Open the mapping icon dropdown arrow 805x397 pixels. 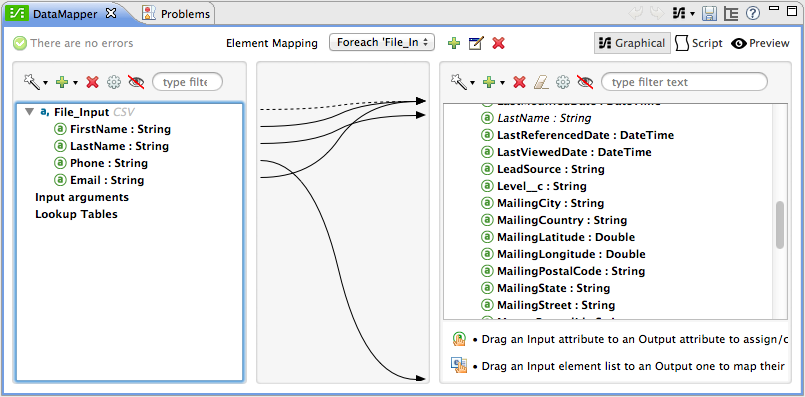pos(692,14)
